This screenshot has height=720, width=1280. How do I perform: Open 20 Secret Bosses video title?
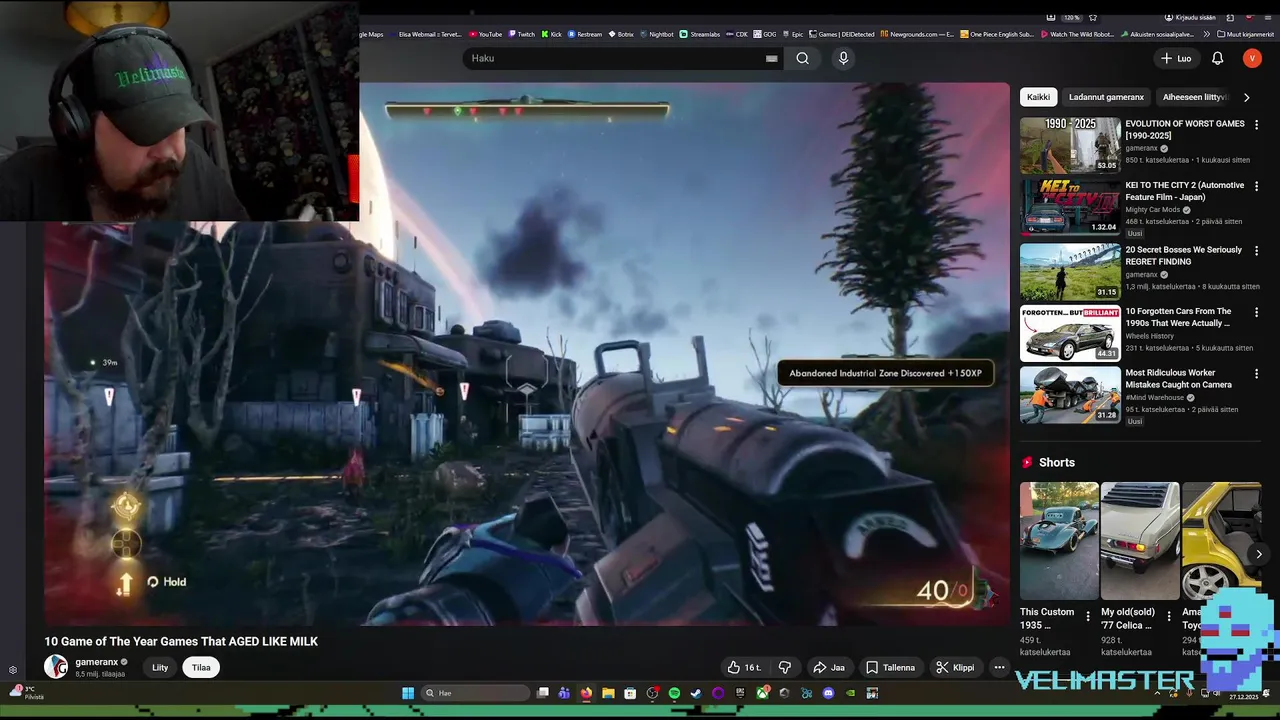[1183, 256]
